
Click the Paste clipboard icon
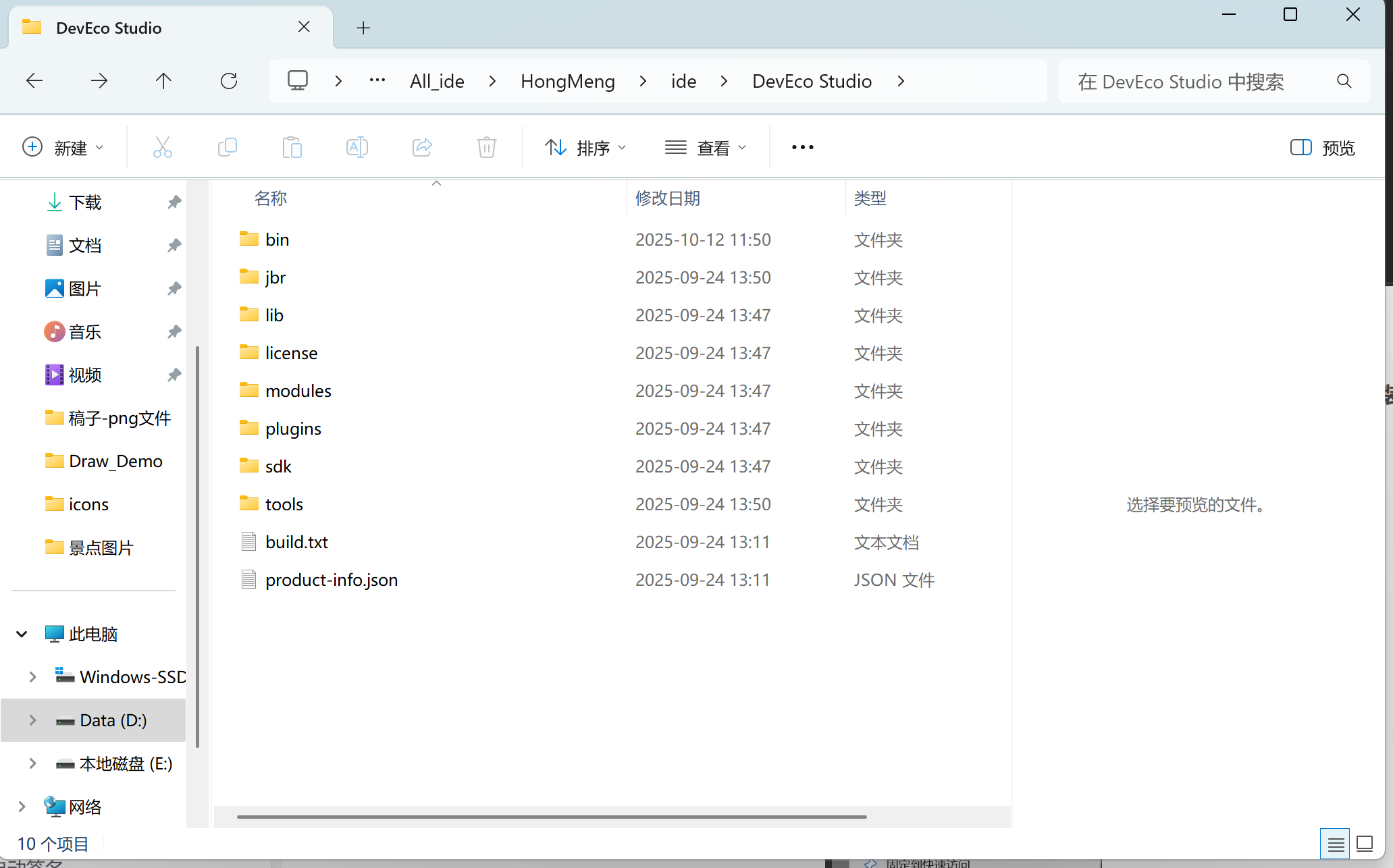pyautogui.click(x=292, y=147)
